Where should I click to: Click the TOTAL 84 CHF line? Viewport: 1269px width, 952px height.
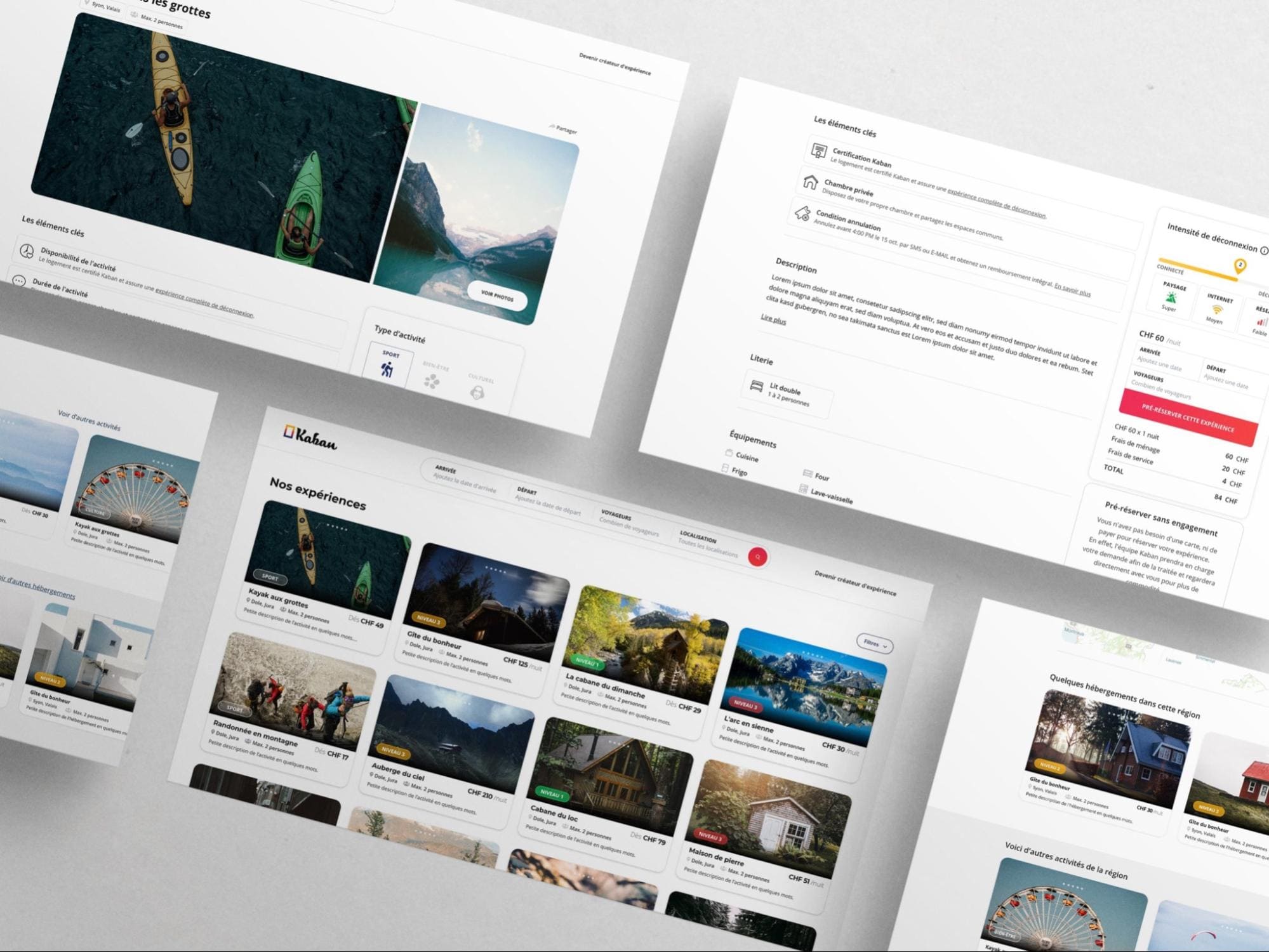coord(1169,486)
